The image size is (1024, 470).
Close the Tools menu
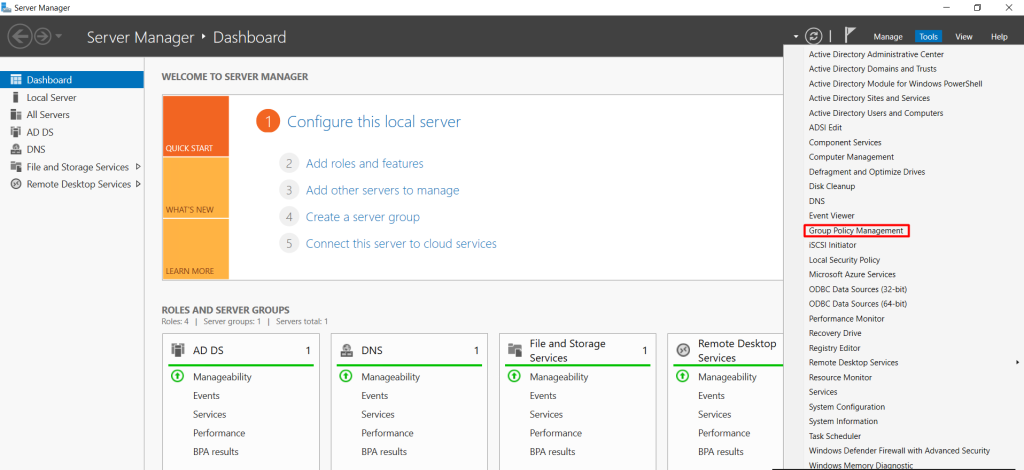(x=928, y=37)
